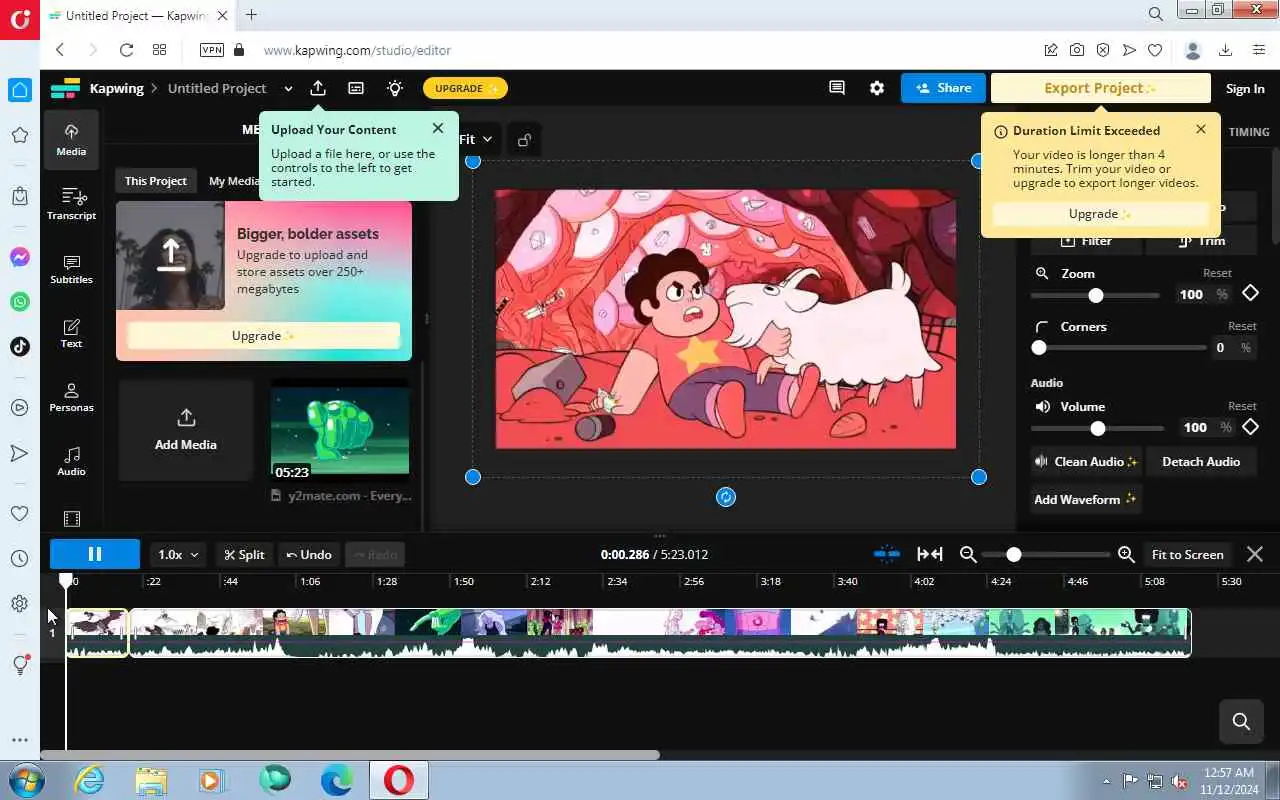This screenshot has height=800, width=1280.
Task: Open Opera history clock icon
Action: click(x=20, y=559)
